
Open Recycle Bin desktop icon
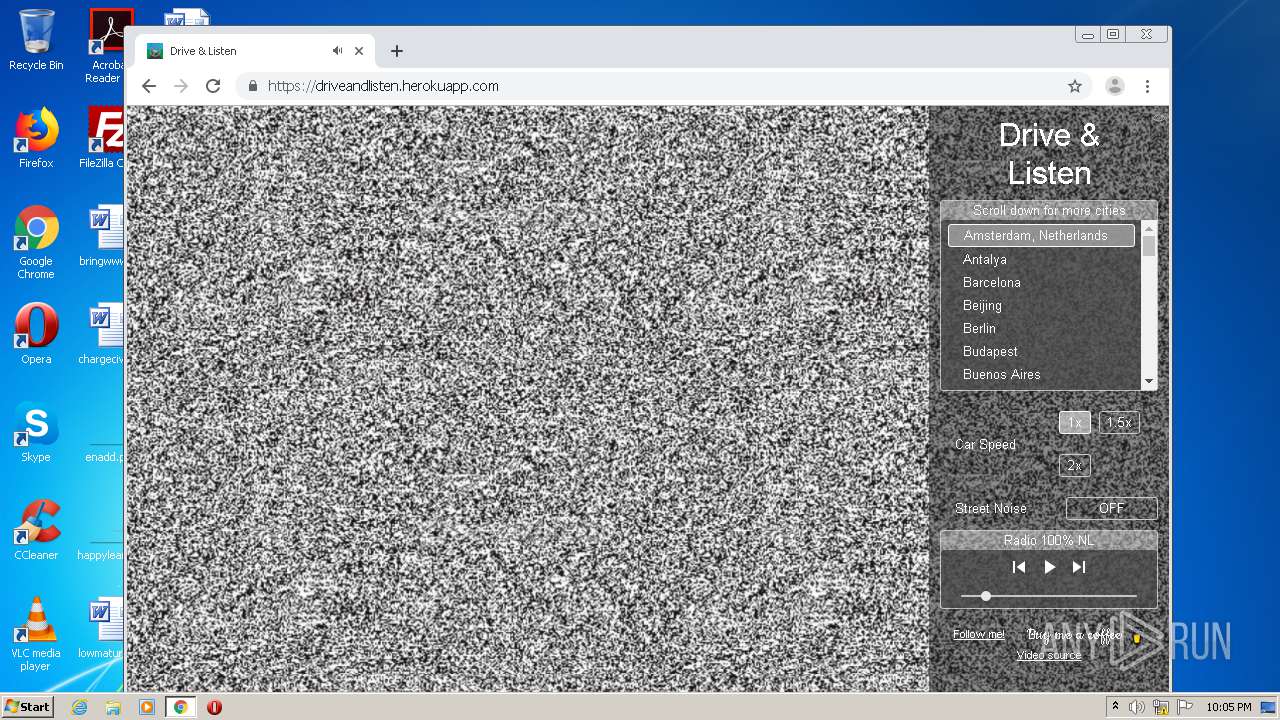click(x=36, y=40)
